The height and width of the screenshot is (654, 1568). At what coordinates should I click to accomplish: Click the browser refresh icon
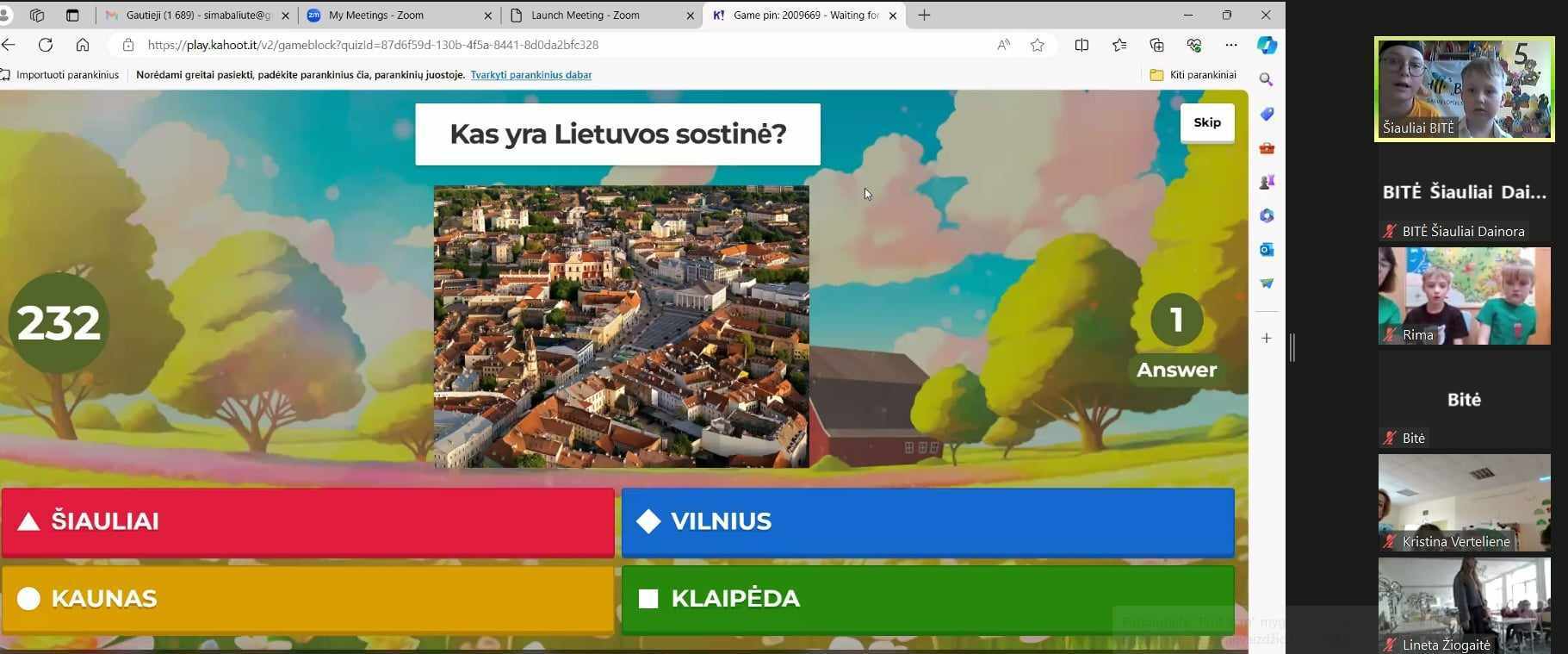46,45
